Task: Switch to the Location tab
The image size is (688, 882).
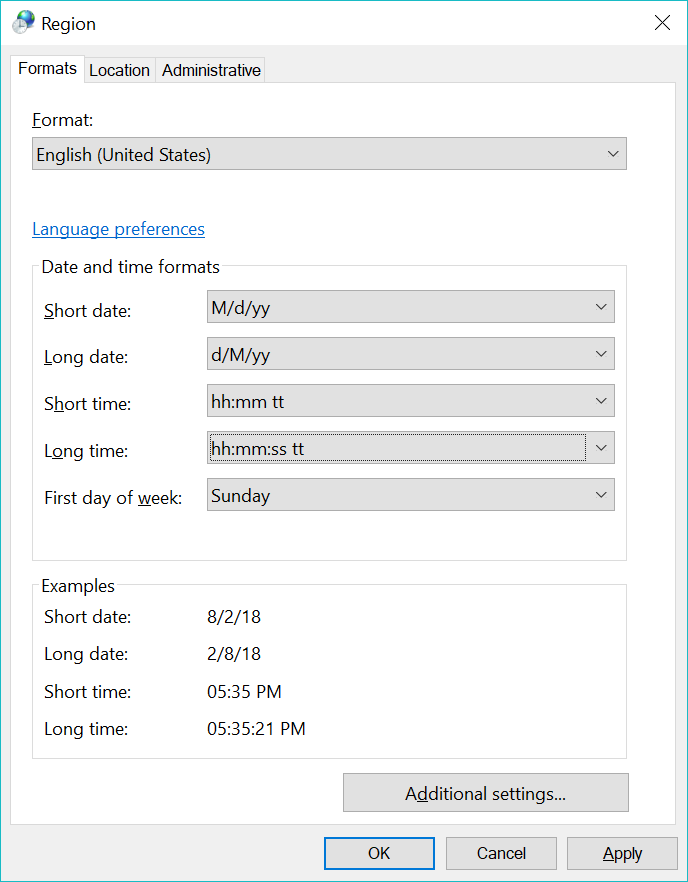Action: point(119,70)
